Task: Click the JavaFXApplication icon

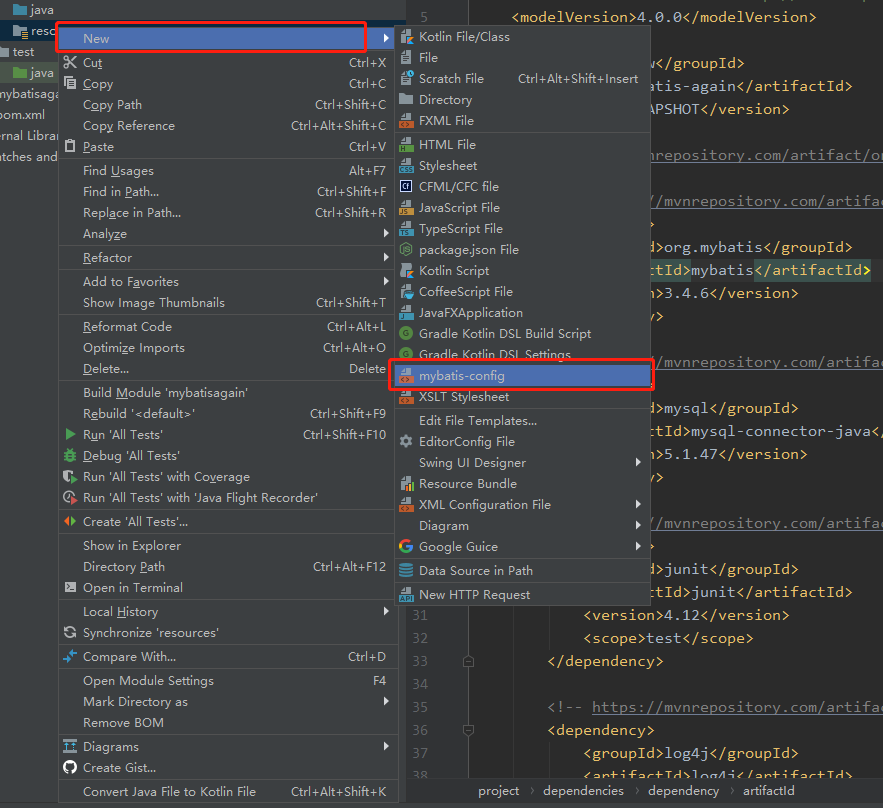Action: [406, 313]
